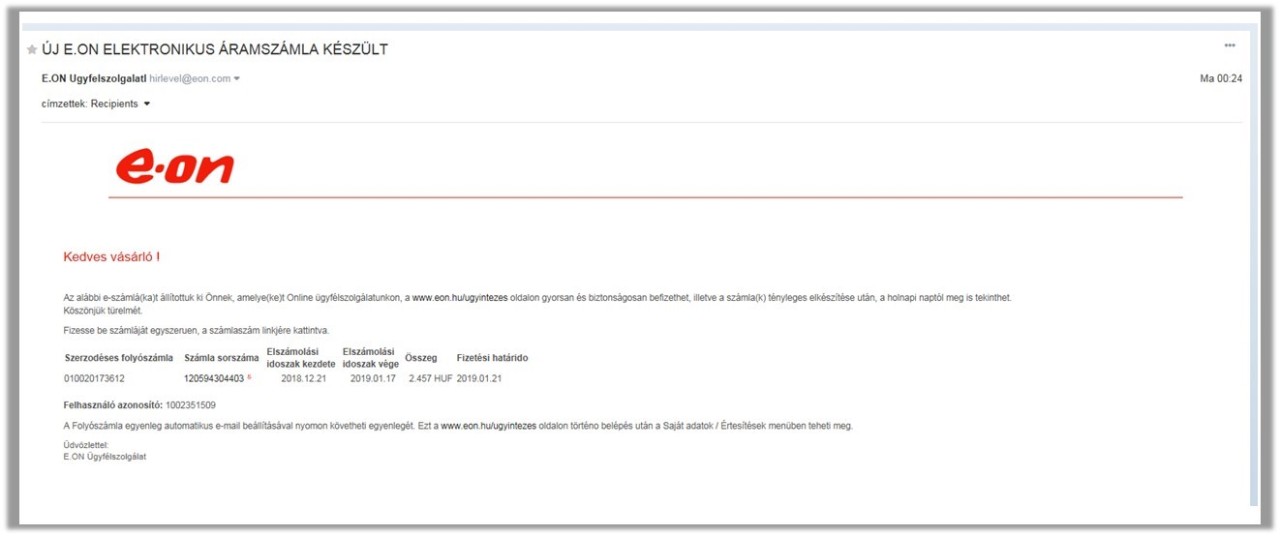Viewport: 1280px width, 536px height.
Task: Click contract account number 010020173612
Action: pyautogui.click(x=94, y=379)
